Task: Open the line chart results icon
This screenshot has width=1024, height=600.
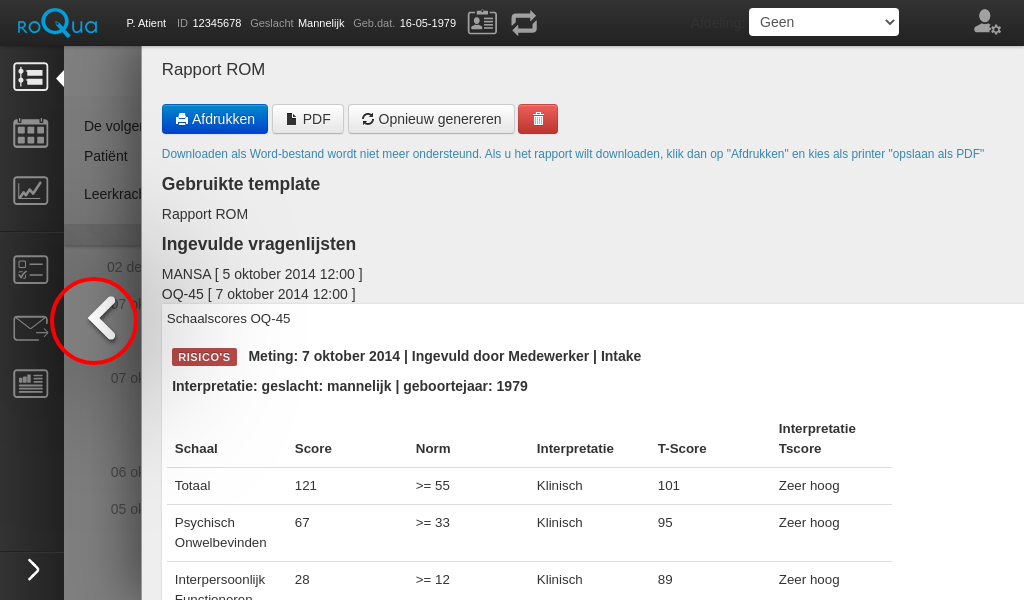Action: point(31,190)
